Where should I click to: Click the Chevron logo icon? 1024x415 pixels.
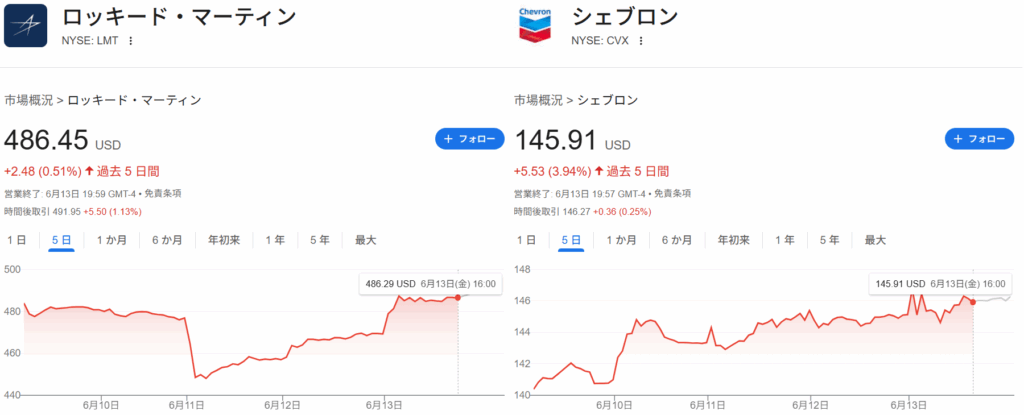click(536, 25)
